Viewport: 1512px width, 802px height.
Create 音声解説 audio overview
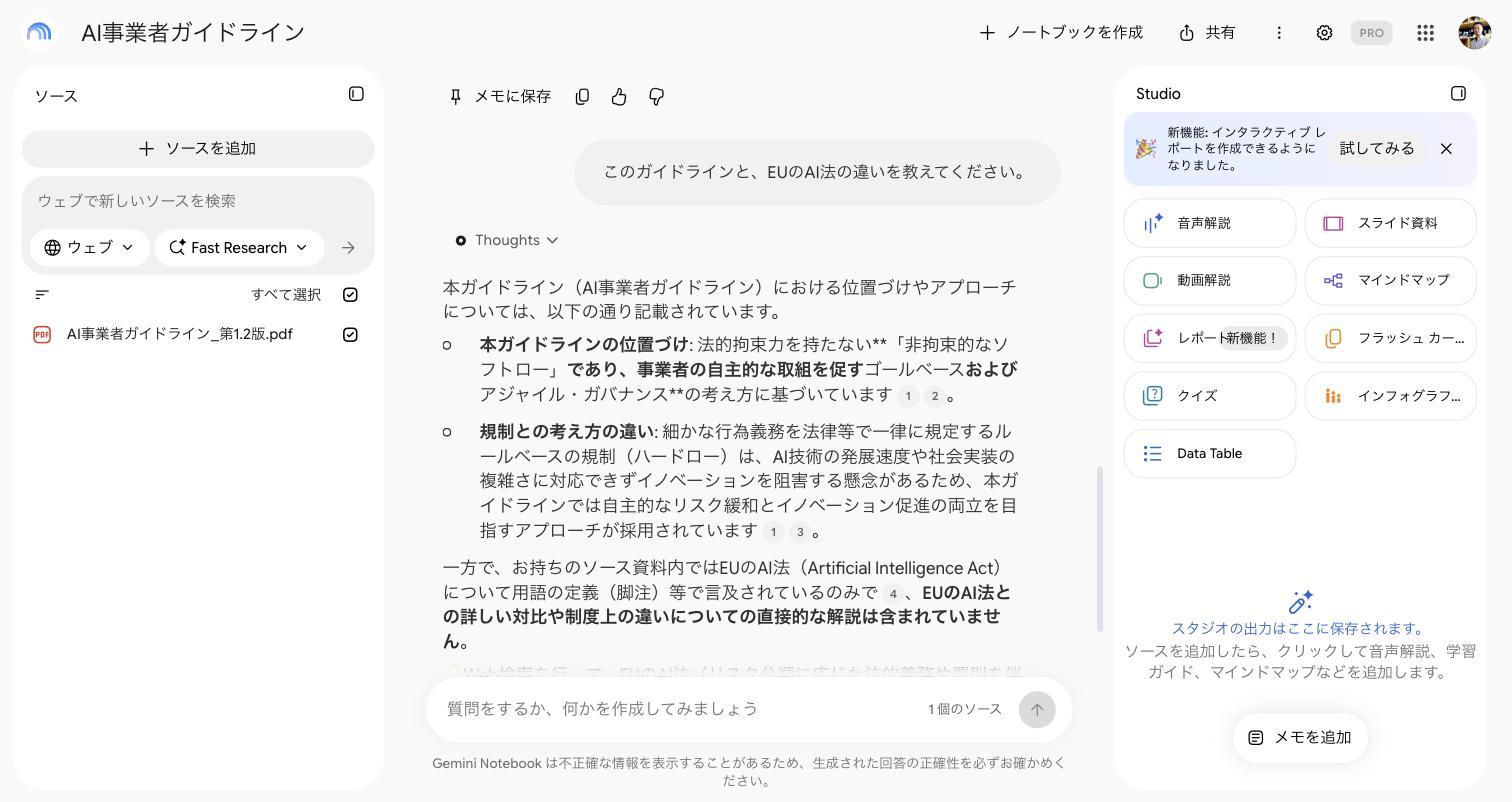[1210, 223]
